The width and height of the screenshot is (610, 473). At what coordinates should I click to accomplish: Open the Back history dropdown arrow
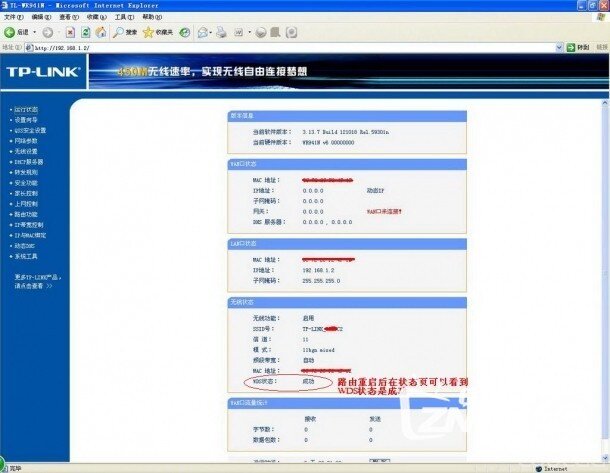35,32
